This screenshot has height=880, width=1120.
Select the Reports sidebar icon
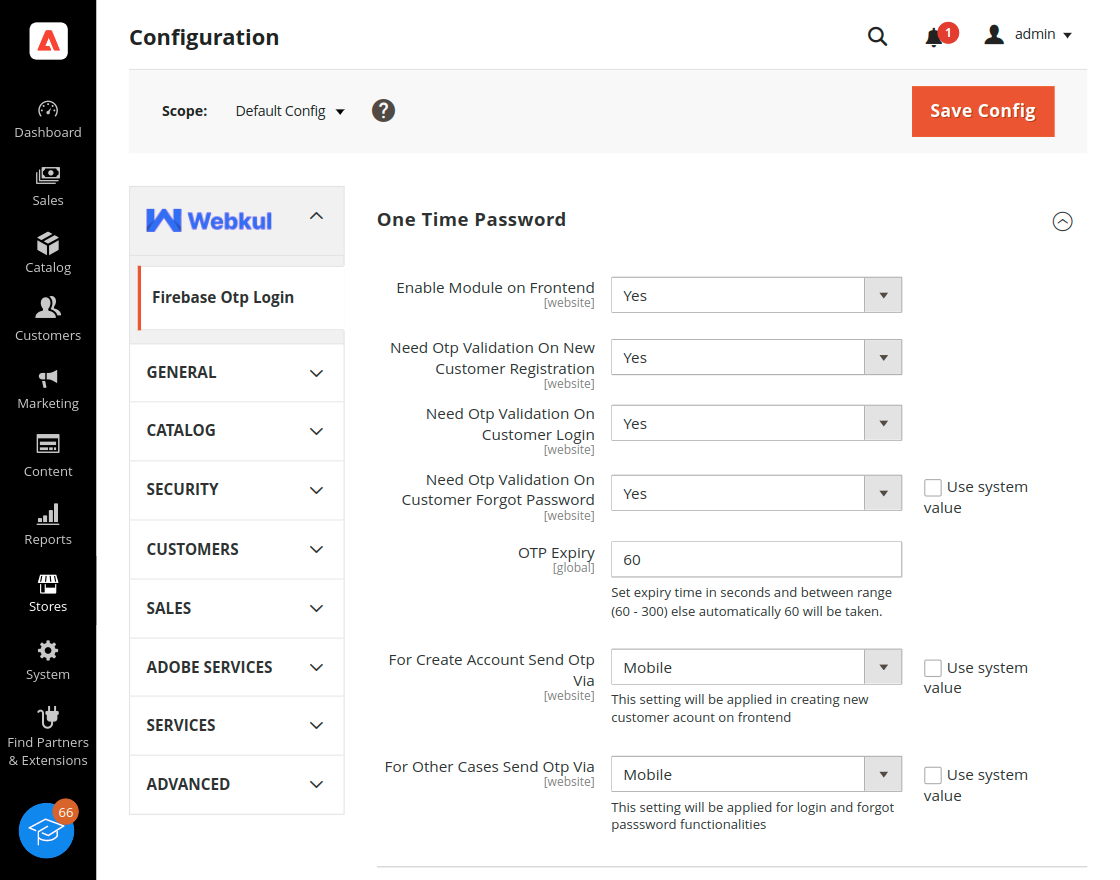click(x=47, y=522)
